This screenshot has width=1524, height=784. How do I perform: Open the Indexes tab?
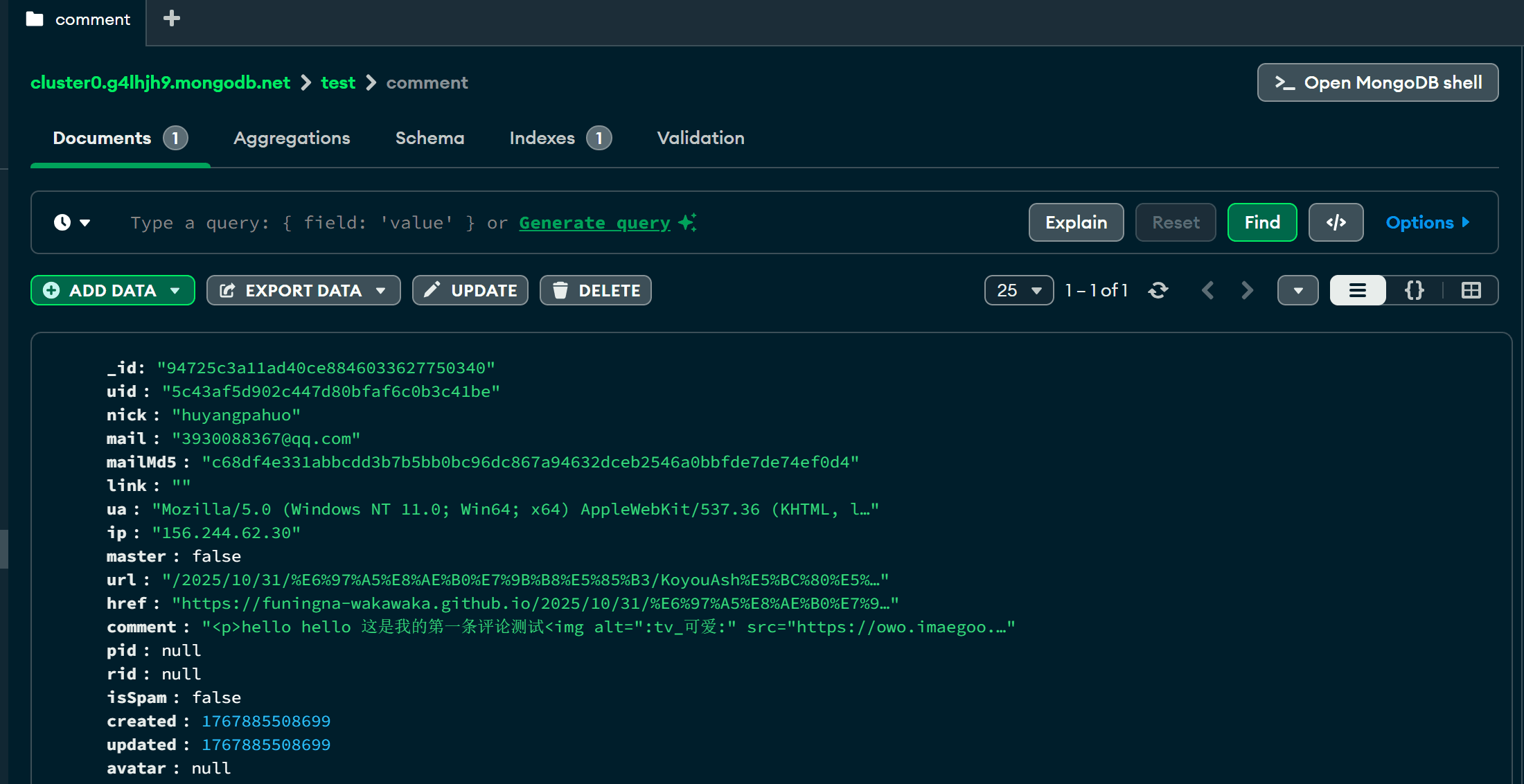(542, 138)
